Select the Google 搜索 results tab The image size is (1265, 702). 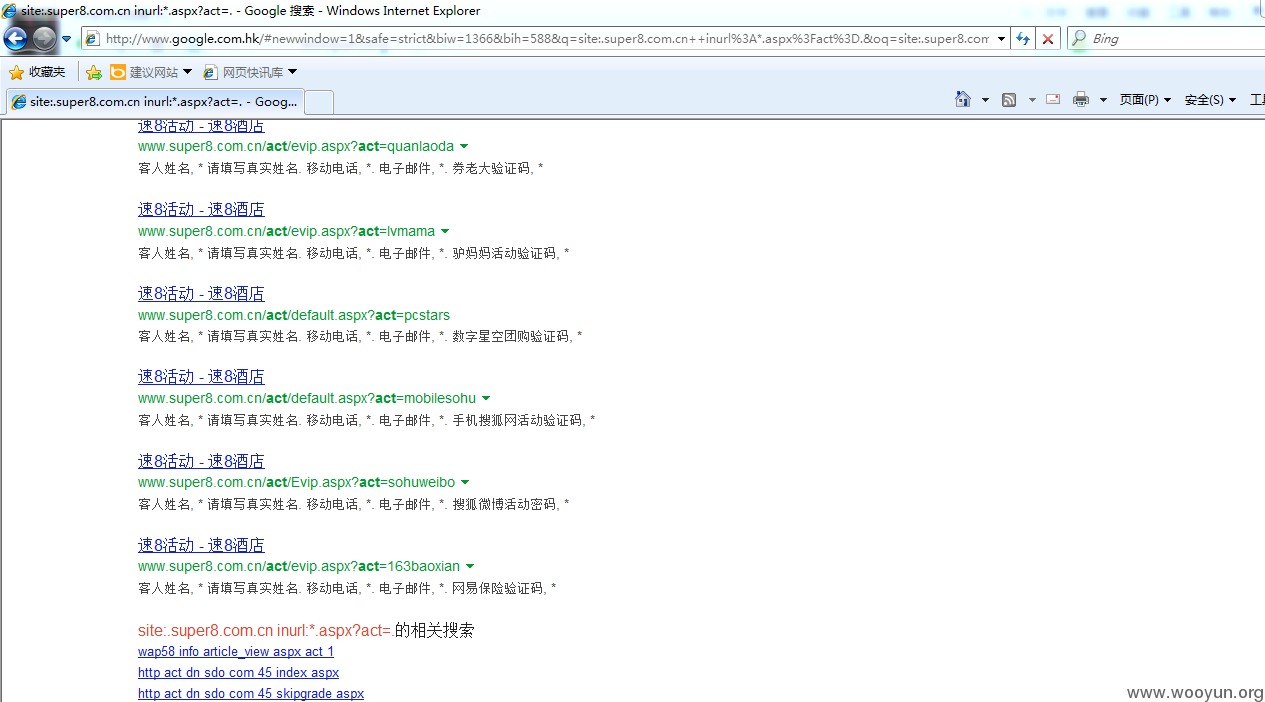[154, 101]
